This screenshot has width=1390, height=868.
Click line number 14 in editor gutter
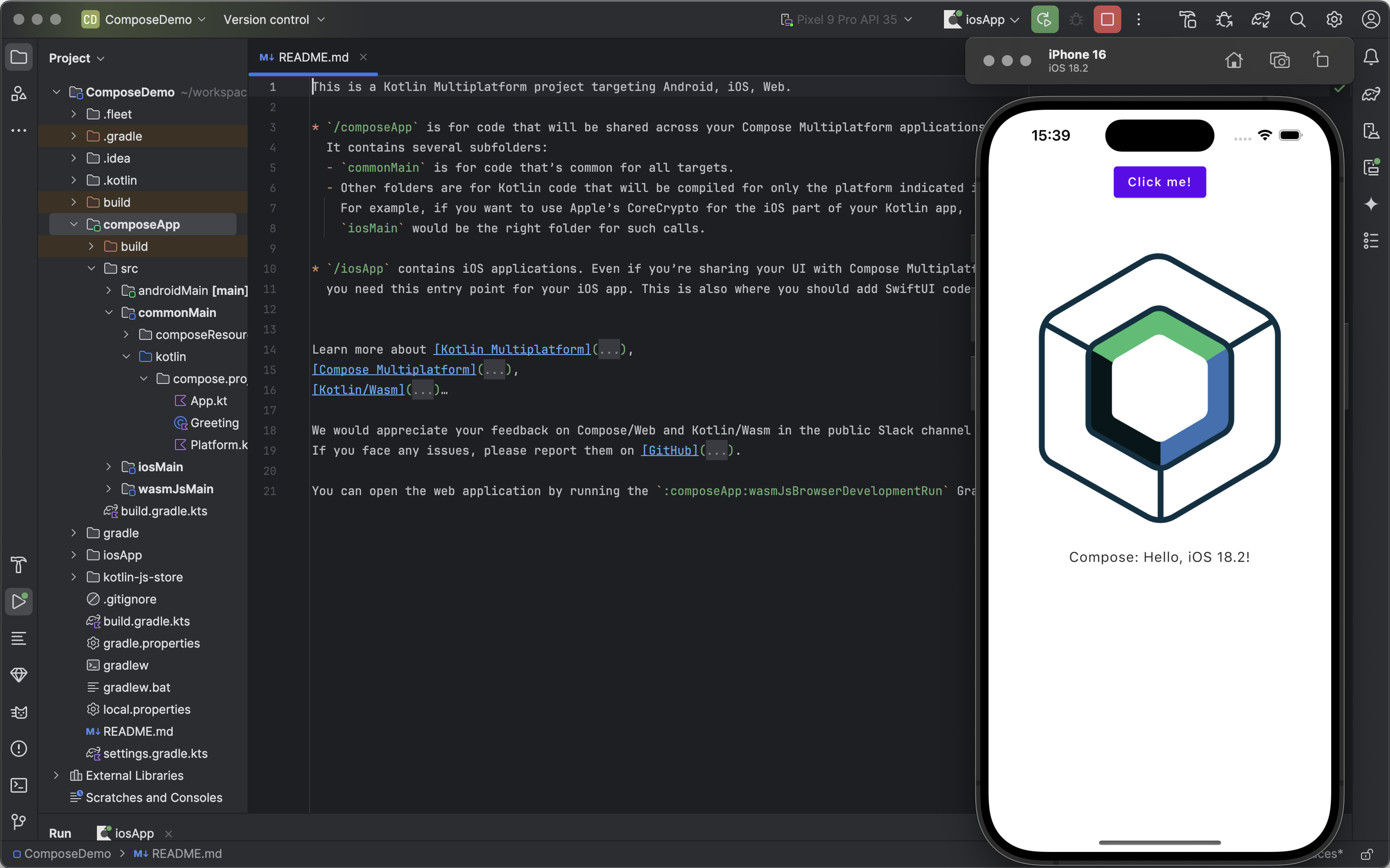(x=270, y=349)
